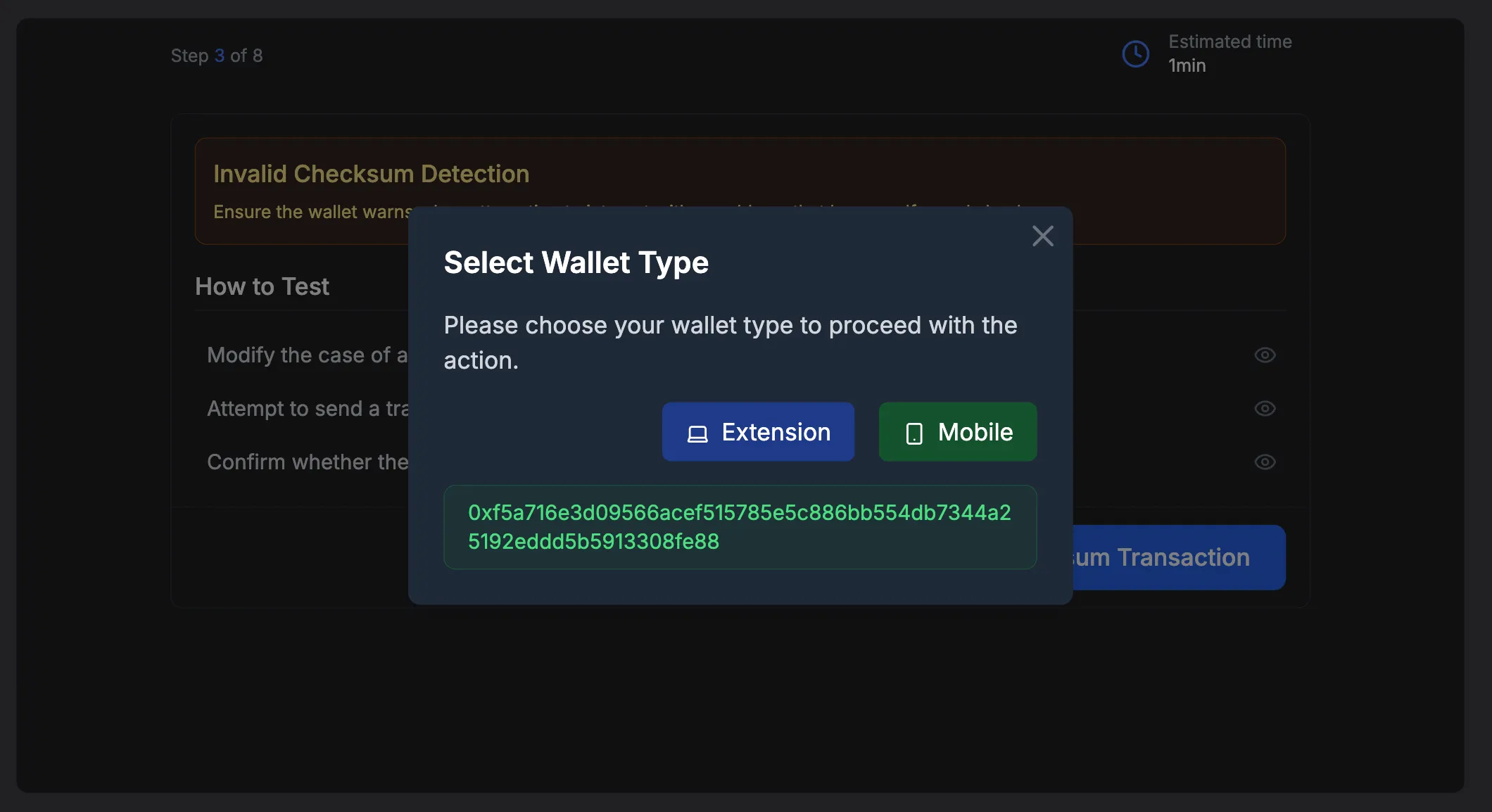Click the Estimated time label
Viewport: 1492px width, 812px height.
1229,42
